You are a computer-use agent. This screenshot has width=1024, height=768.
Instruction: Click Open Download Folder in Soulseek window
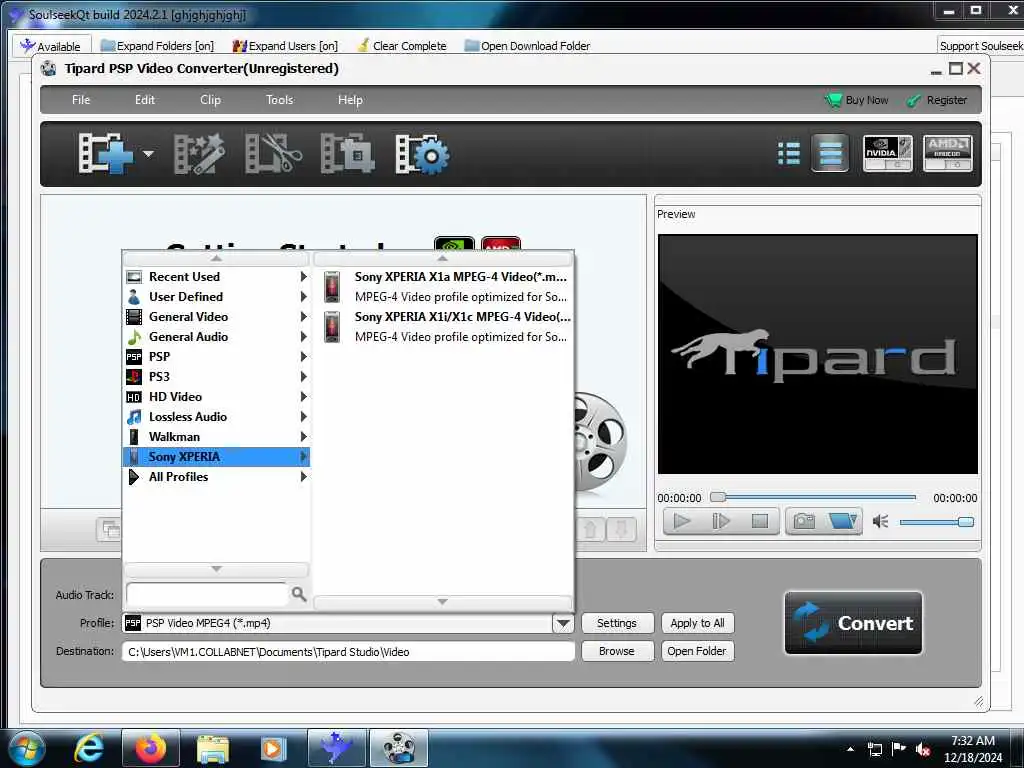pyautogui.click(x=527, y=46)
